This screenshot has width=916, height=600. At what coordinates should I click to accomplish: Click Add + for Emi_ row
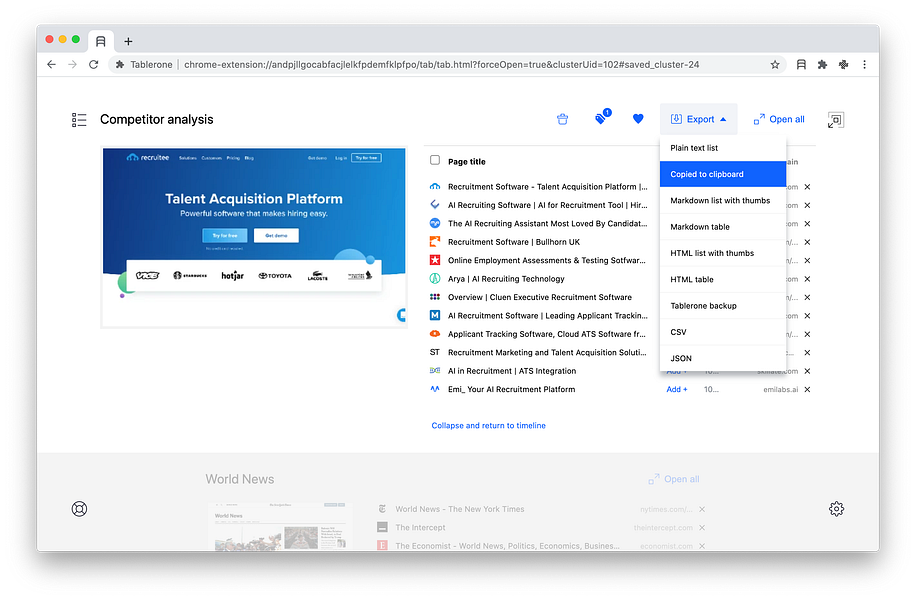coord(676,389)
